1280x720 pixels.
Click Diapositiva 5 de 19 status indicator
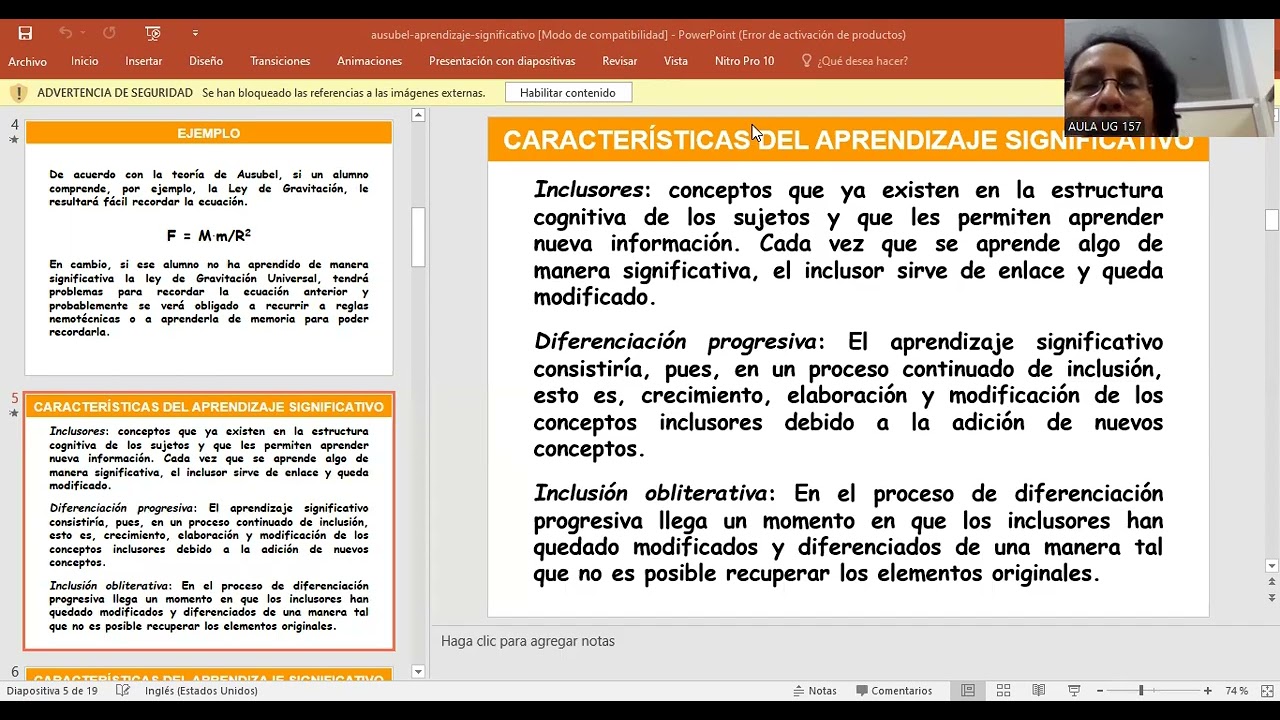click(x=52, y=691)
